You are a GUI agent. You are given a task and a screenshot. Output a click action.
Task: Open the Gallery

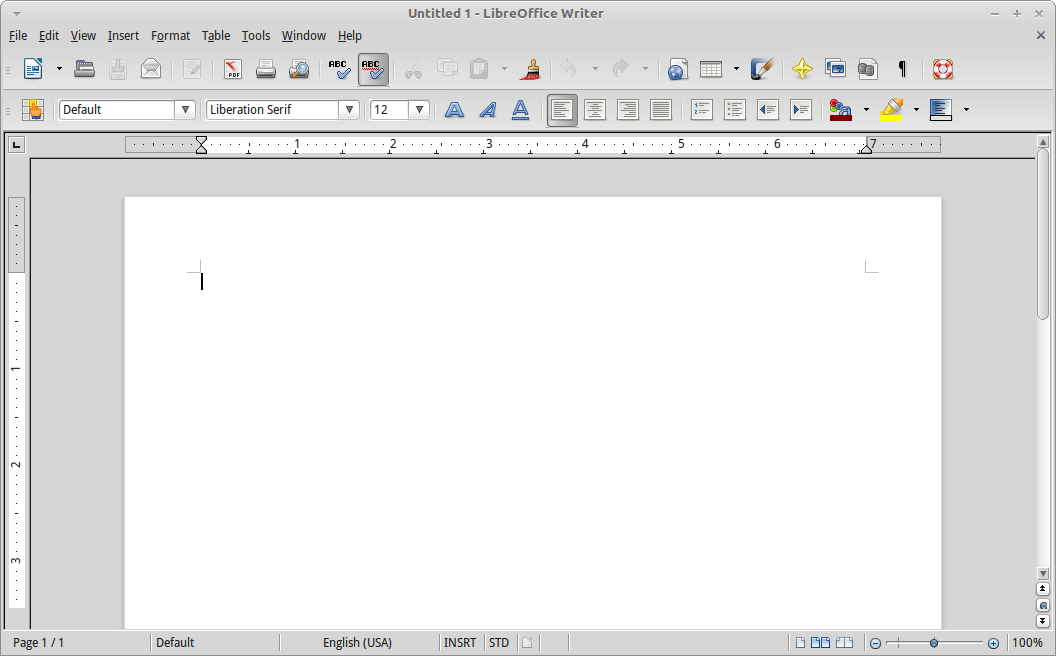(835, 69)
